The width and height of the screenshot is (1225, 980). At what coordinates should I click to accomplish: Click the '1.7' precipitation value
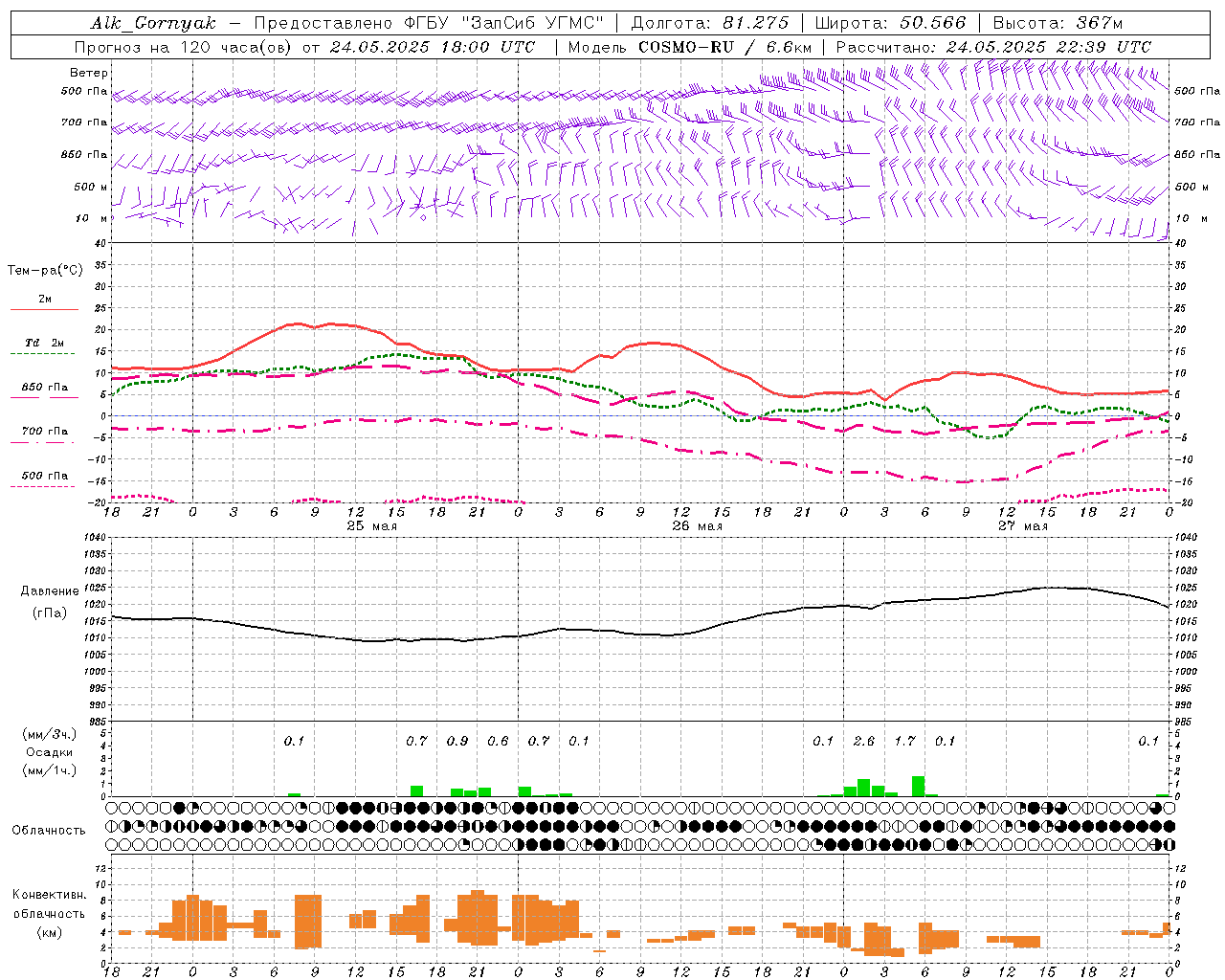pyautogui.click(x=904, y=741)
